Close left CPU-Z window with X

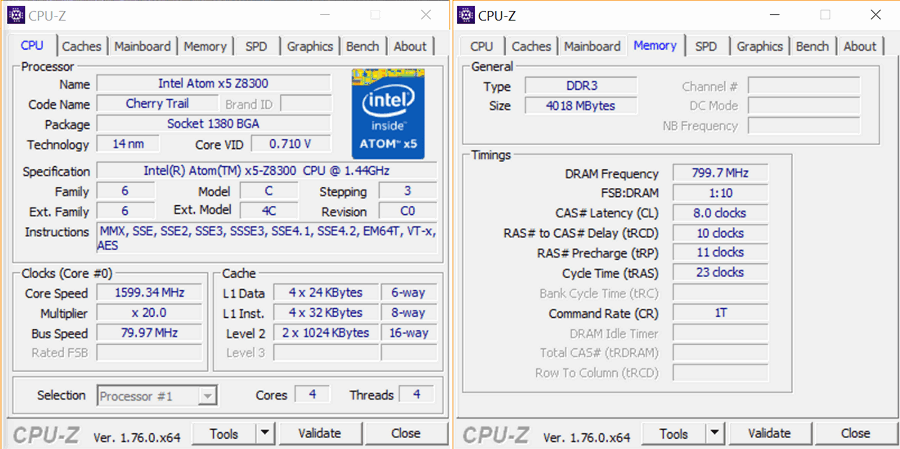[x=426, y=16]
